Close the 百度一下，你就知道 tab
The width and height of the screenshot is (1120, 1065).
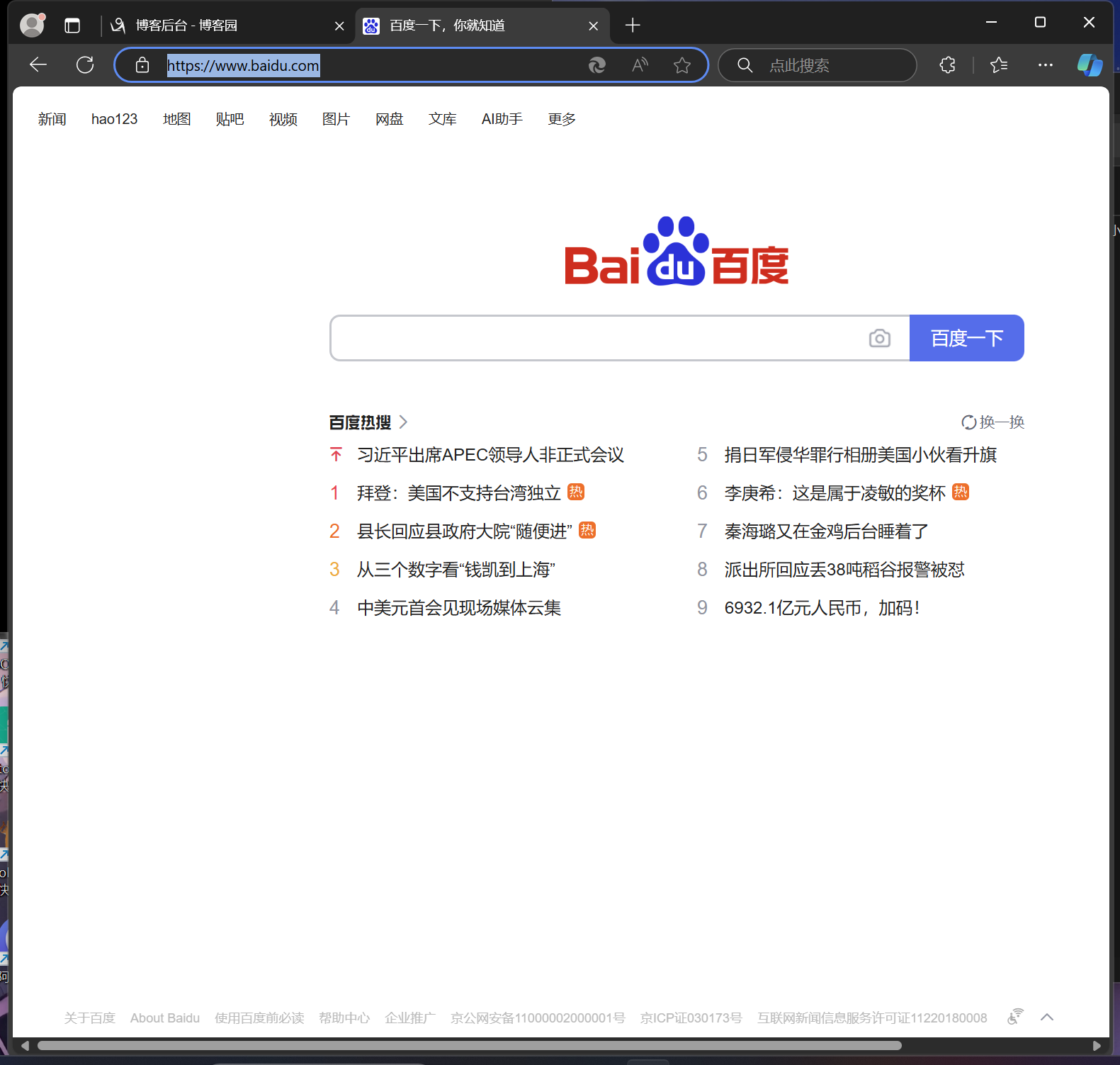tap(594, 26)
